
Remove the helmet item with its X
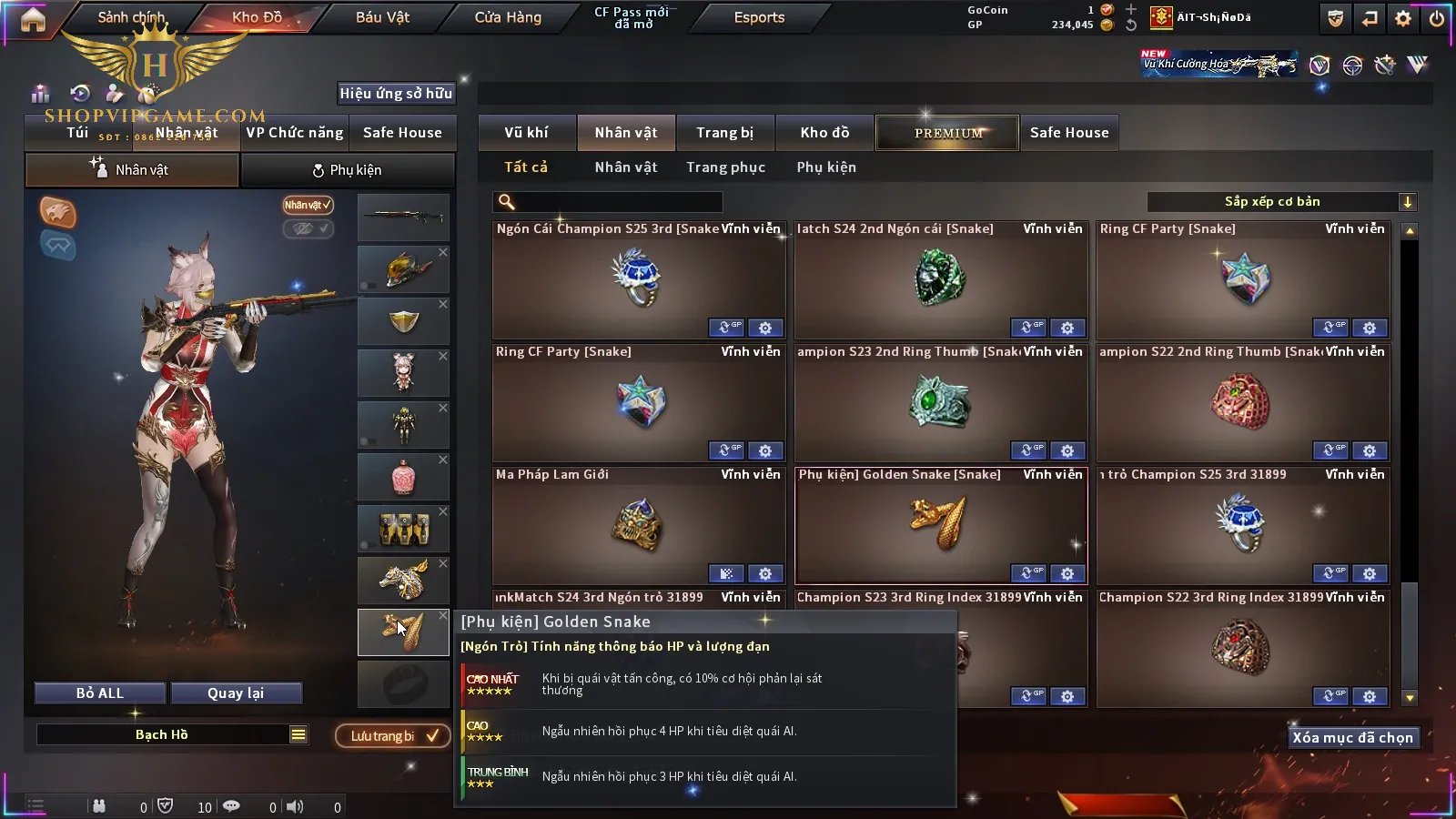coord(443,252)
